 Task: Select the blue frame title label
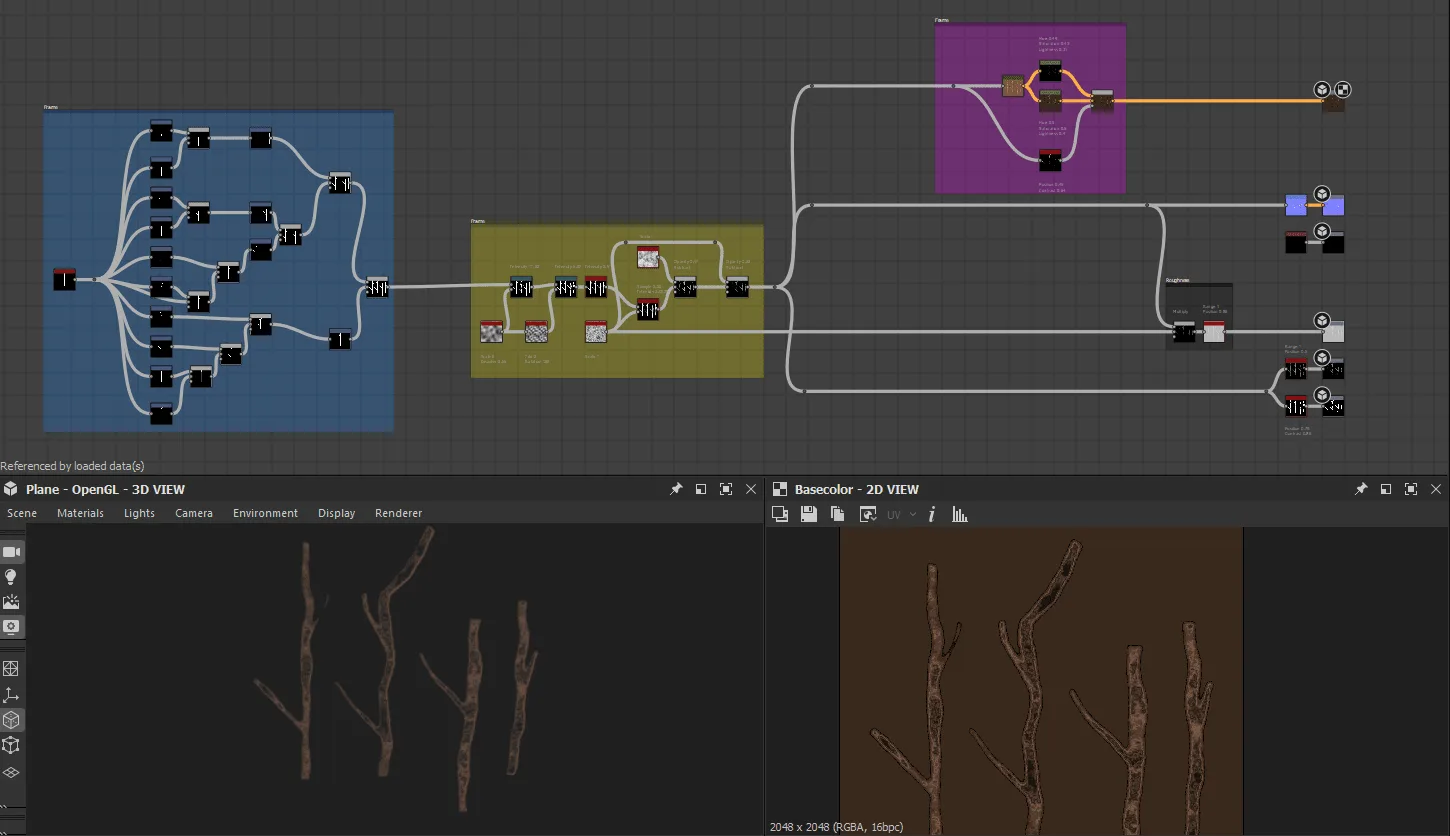coord(51,106)
